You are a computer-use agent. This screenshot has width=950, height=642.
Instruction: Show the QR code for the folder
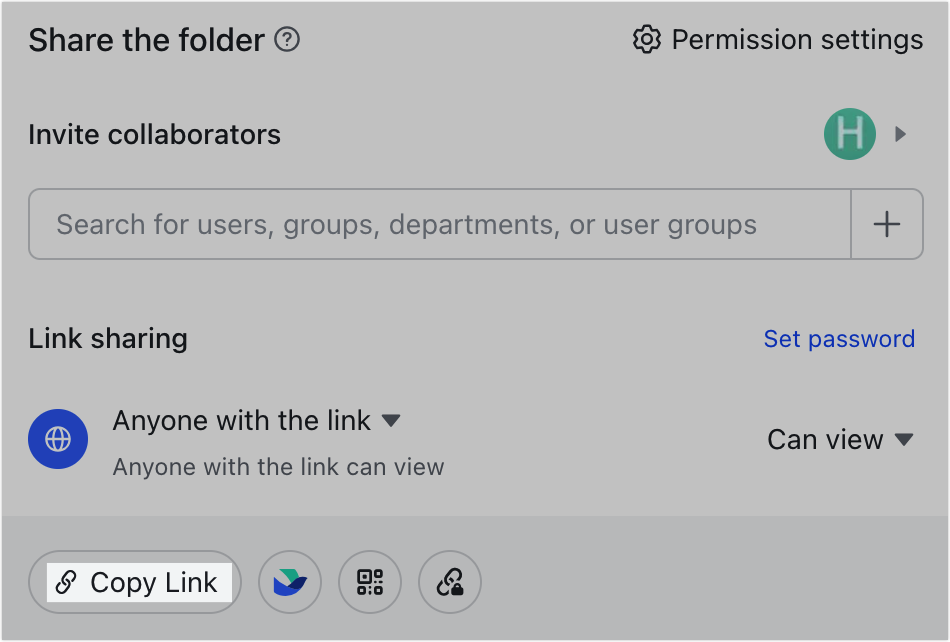pyautogui.click(x=370, y=582)
